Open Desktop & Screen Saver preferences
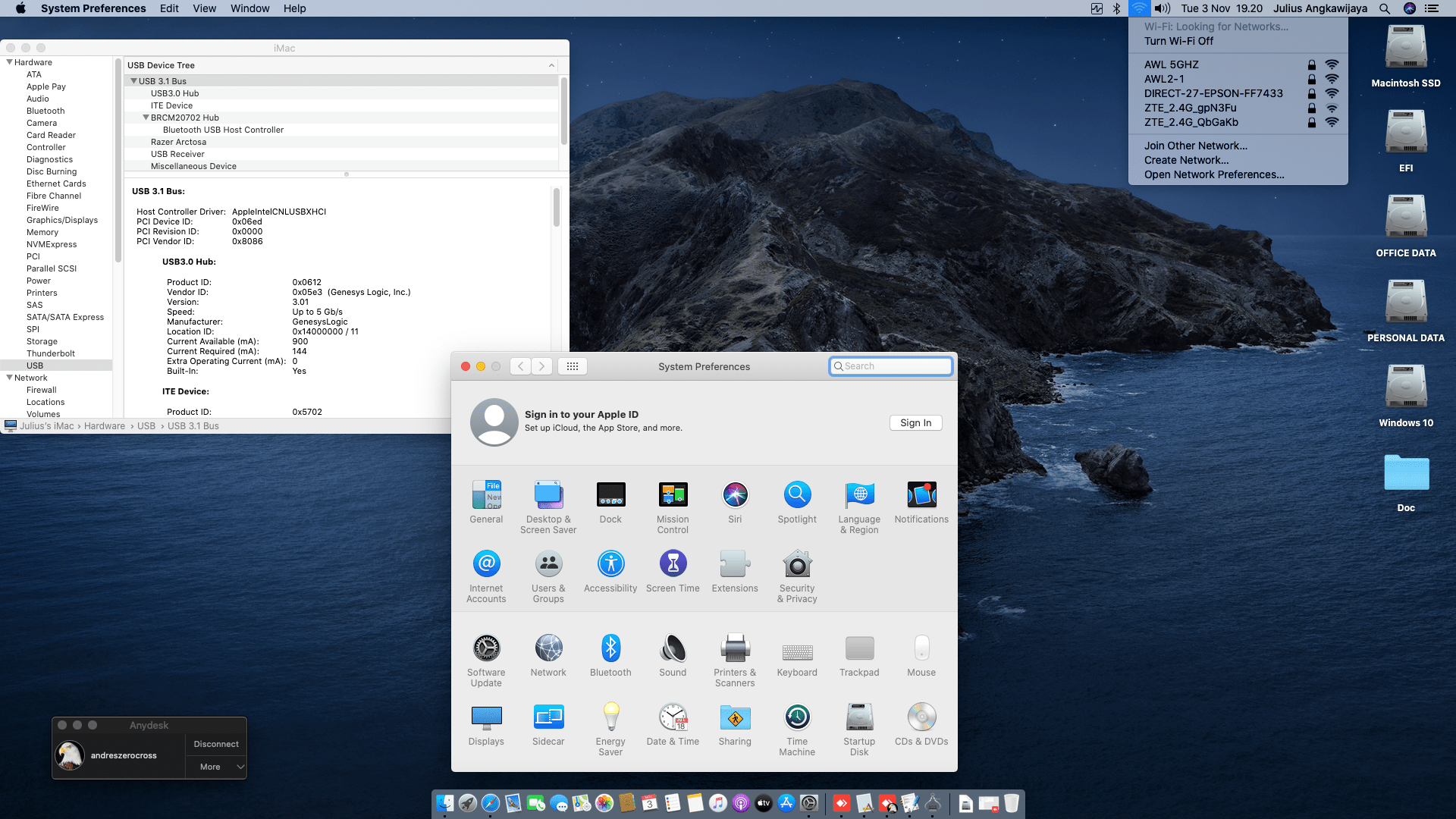Screen dimensions: 1456x819 [548, 507]
